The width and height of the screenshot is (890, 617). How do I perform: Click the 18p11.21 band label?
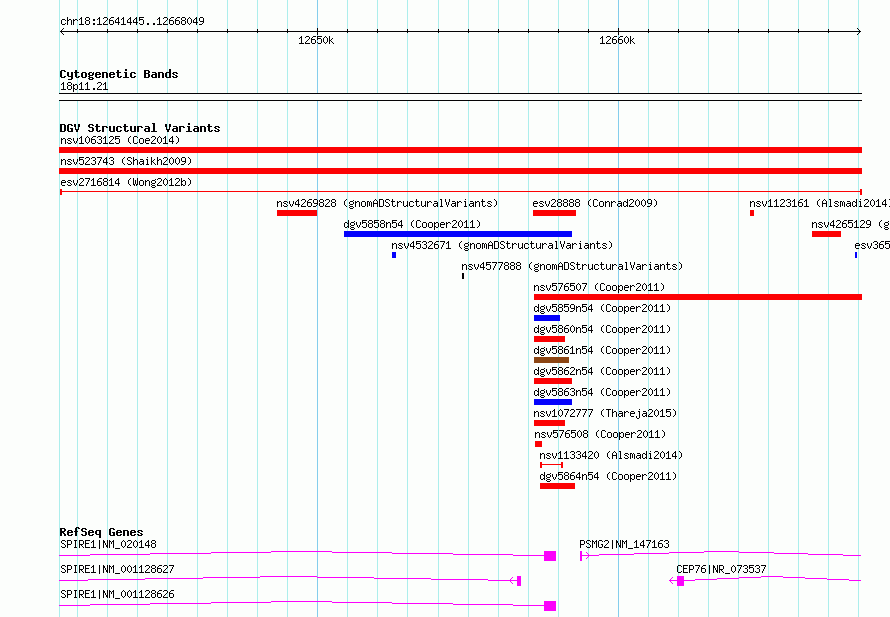click(x=84, y=86)
